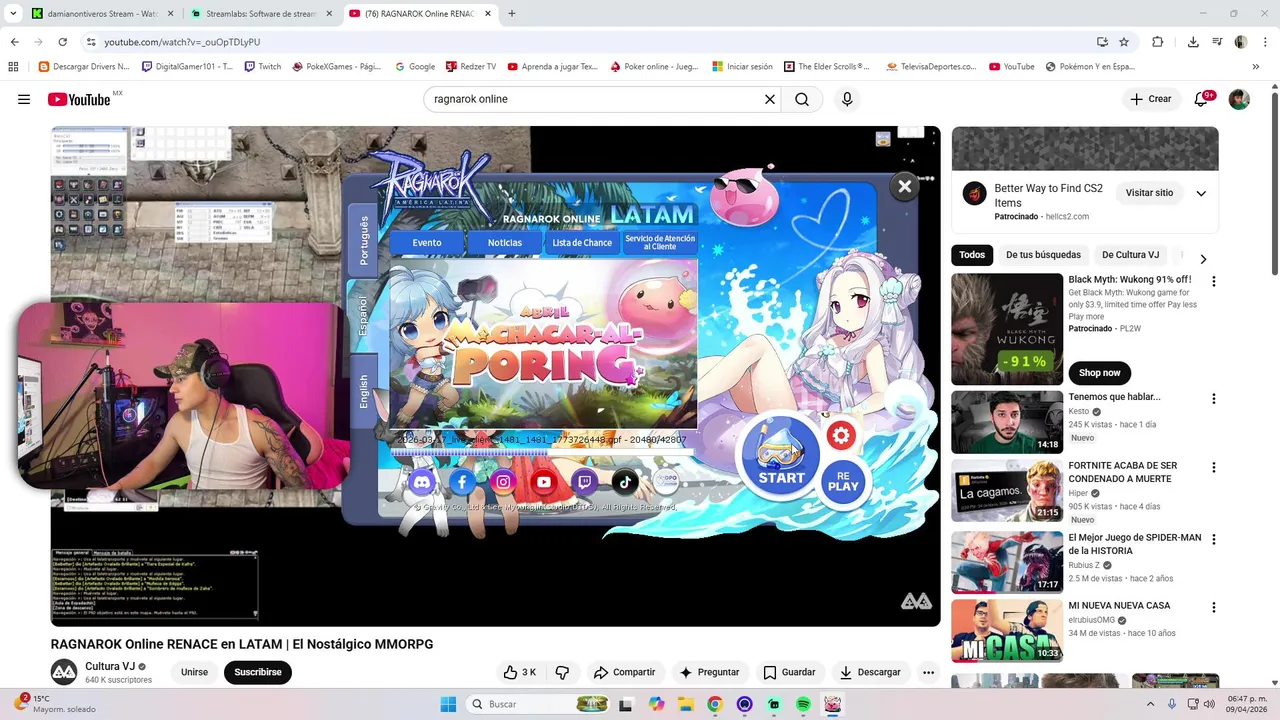
Task: Open a new Chrome tab
Action: [x=512, y=14]
